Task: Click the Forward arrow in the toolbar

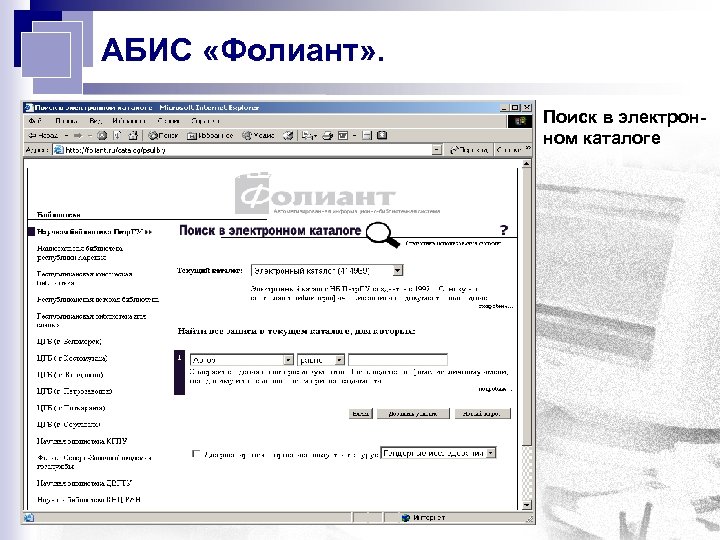Action: tap(78, 135)
